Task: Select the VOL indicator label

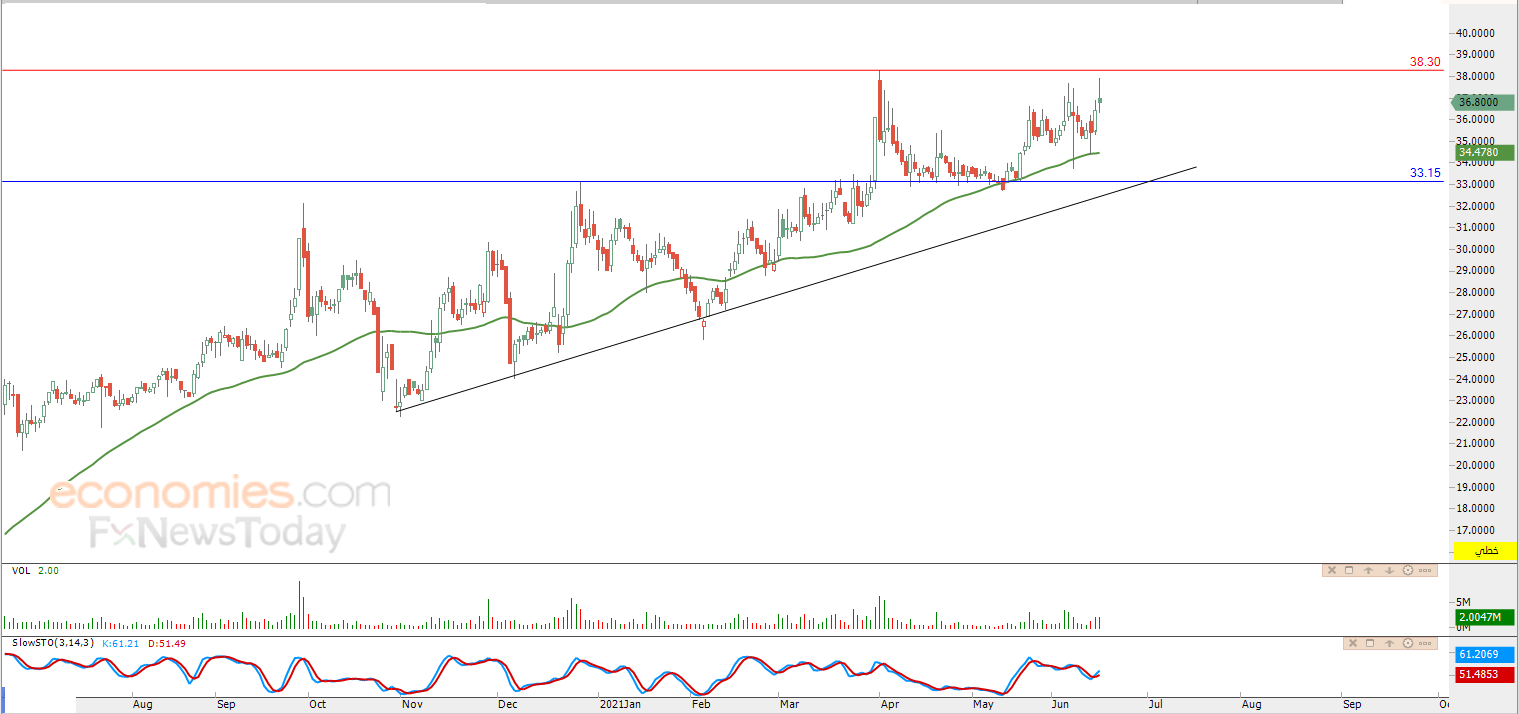Action: 21,570
